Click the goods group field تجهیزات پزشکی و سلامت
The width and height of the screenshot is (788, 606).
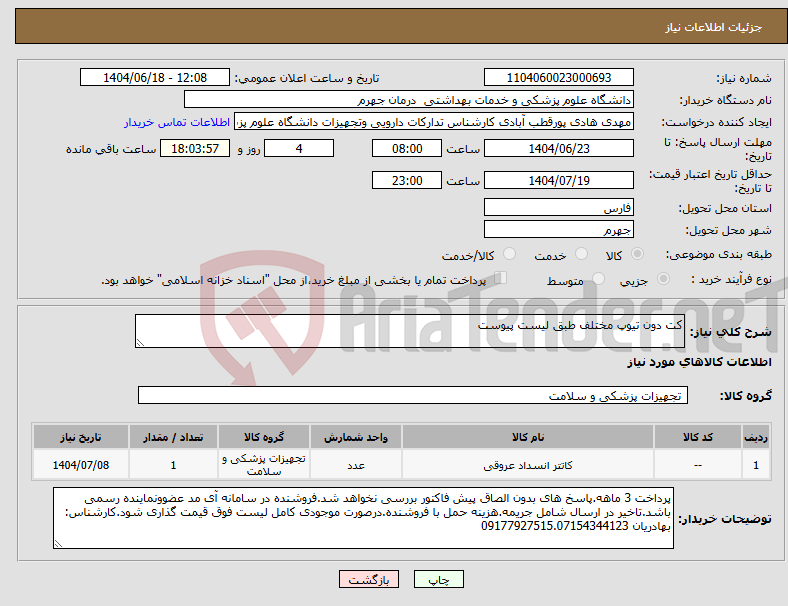(413, 395)
